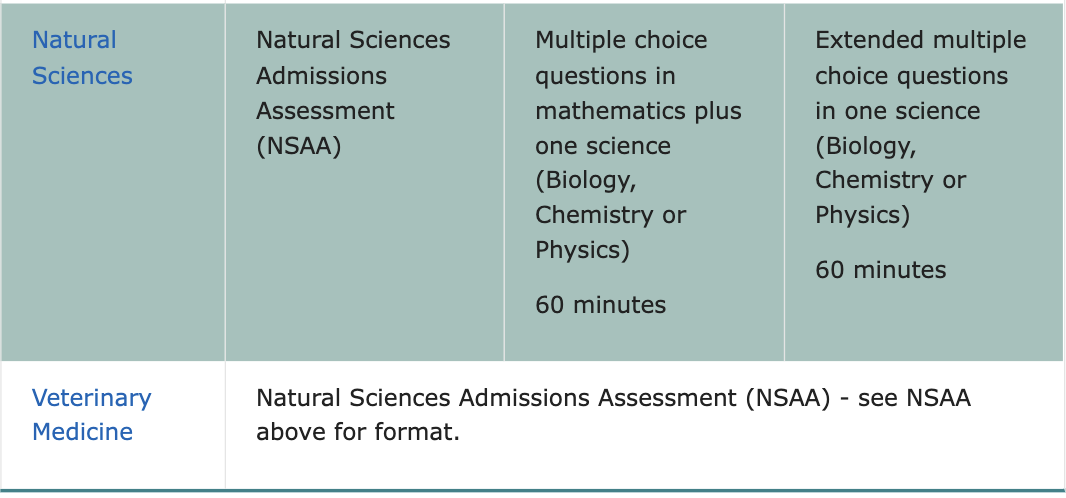Click 'Multiple choice' at top of third column

click(x=621, y=40)
